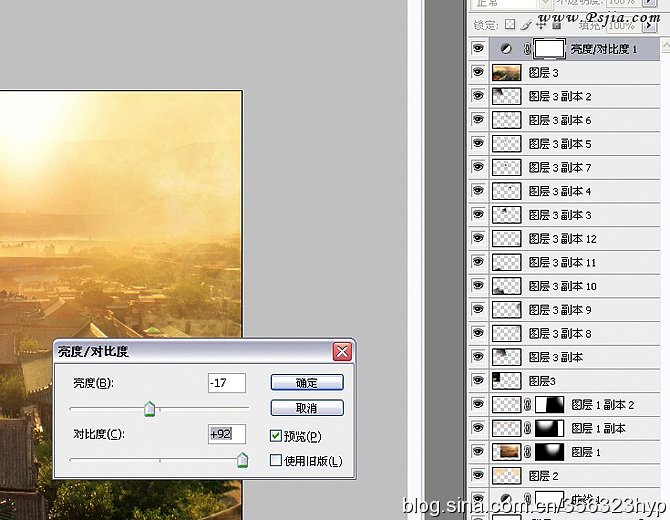Click the eye icon of 图层 3 副本 11
Screen dimensions: 670x520
pyautogui.click(x=478, y=262)
